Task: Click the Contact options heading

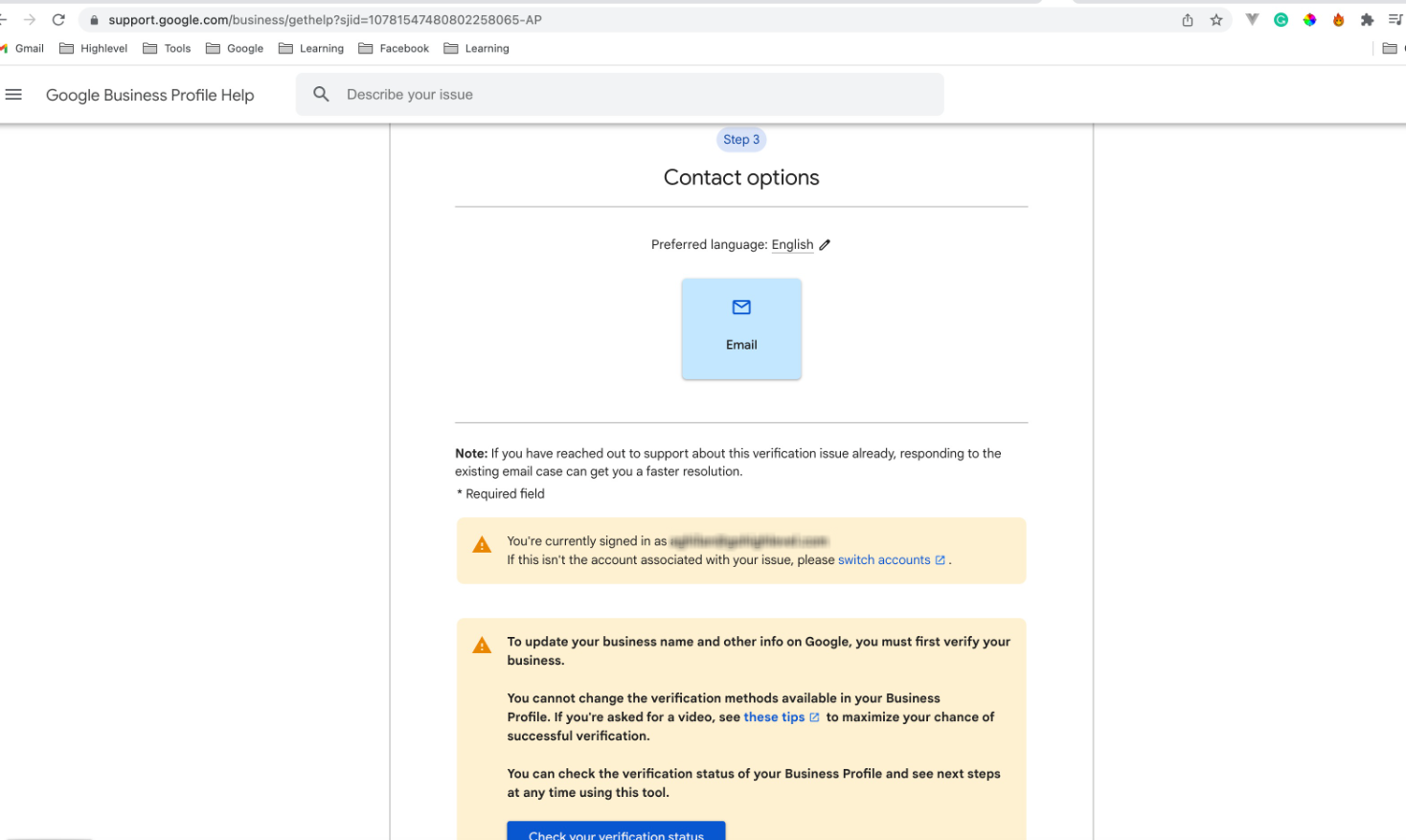Action: point(741,177)
